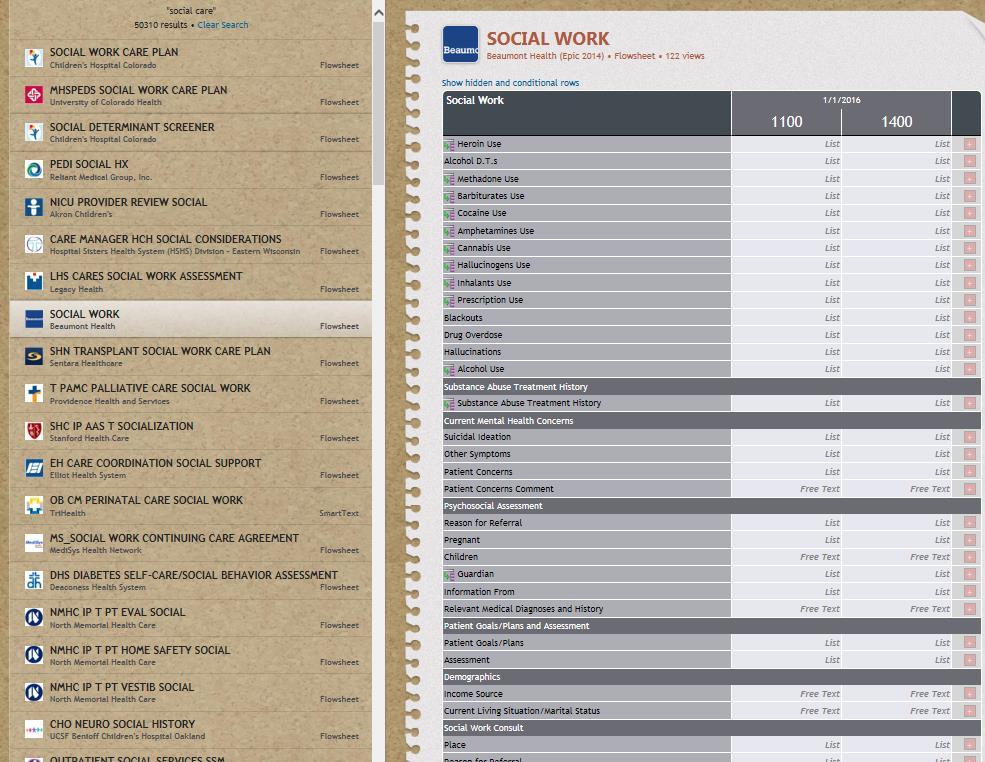This screenshot has height=762, width=985.
Task: Click the Free Text cell for Children at 1100
Action: [x=786, y=557]
